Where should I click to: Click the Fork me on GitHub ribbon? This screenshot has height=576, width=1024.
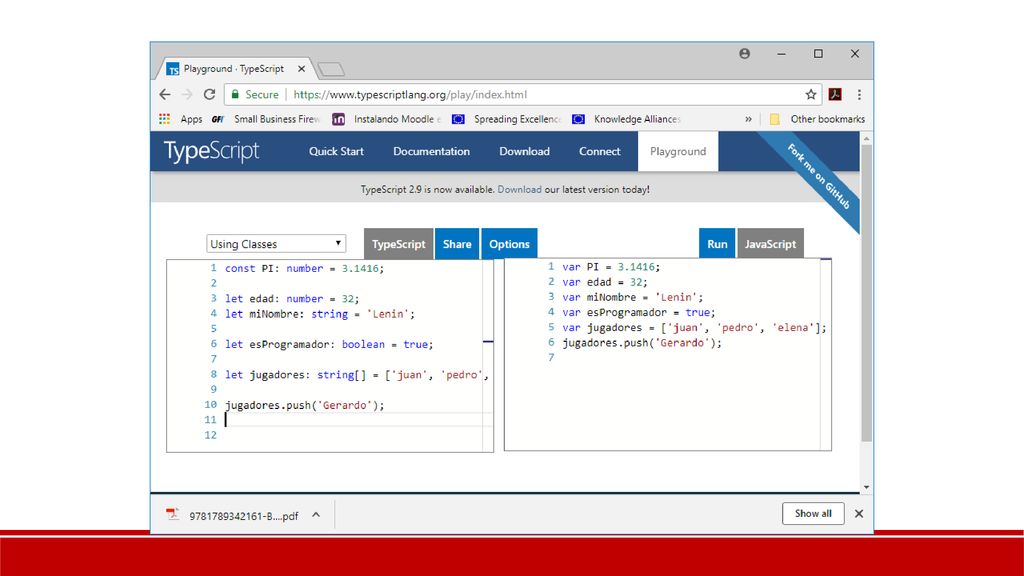[x=818, y=176]
